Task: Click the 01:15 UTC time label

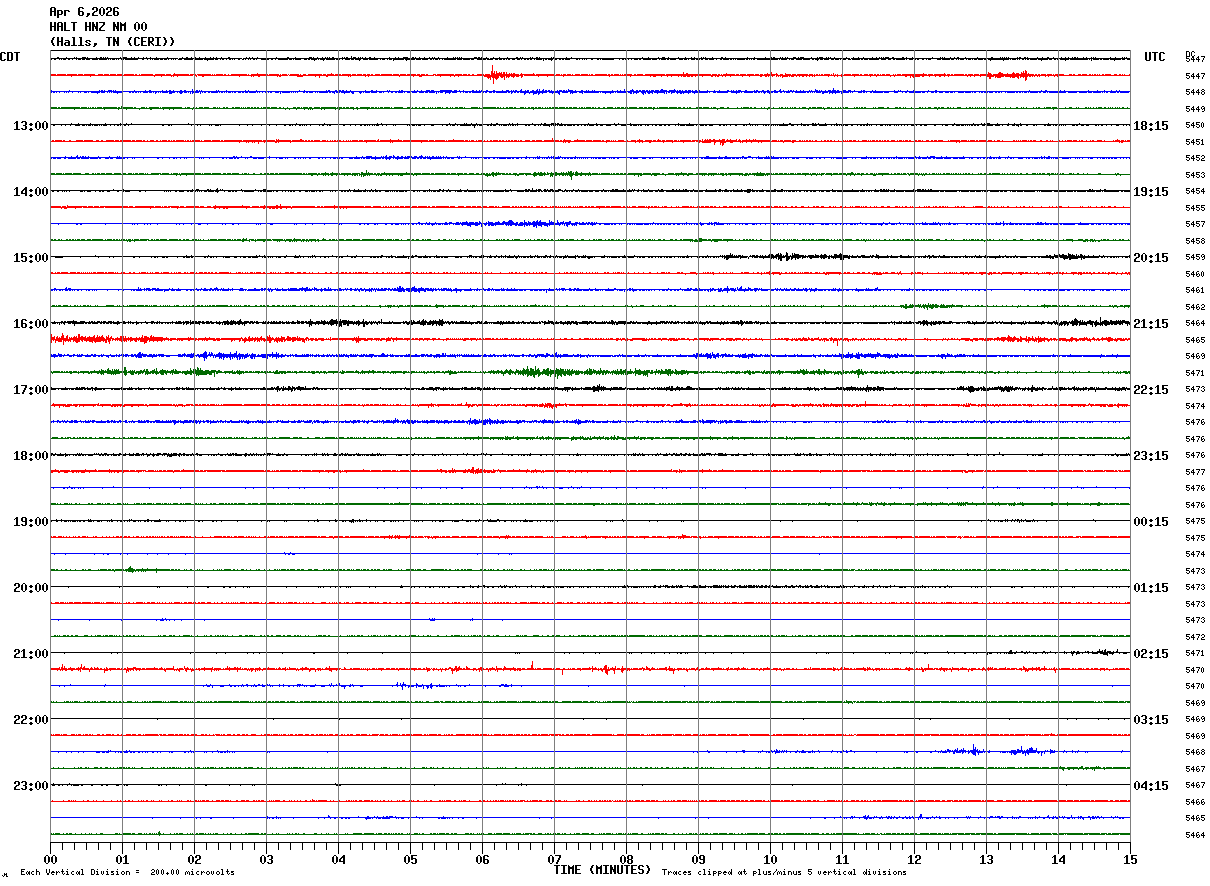Action: (1151, 588)
